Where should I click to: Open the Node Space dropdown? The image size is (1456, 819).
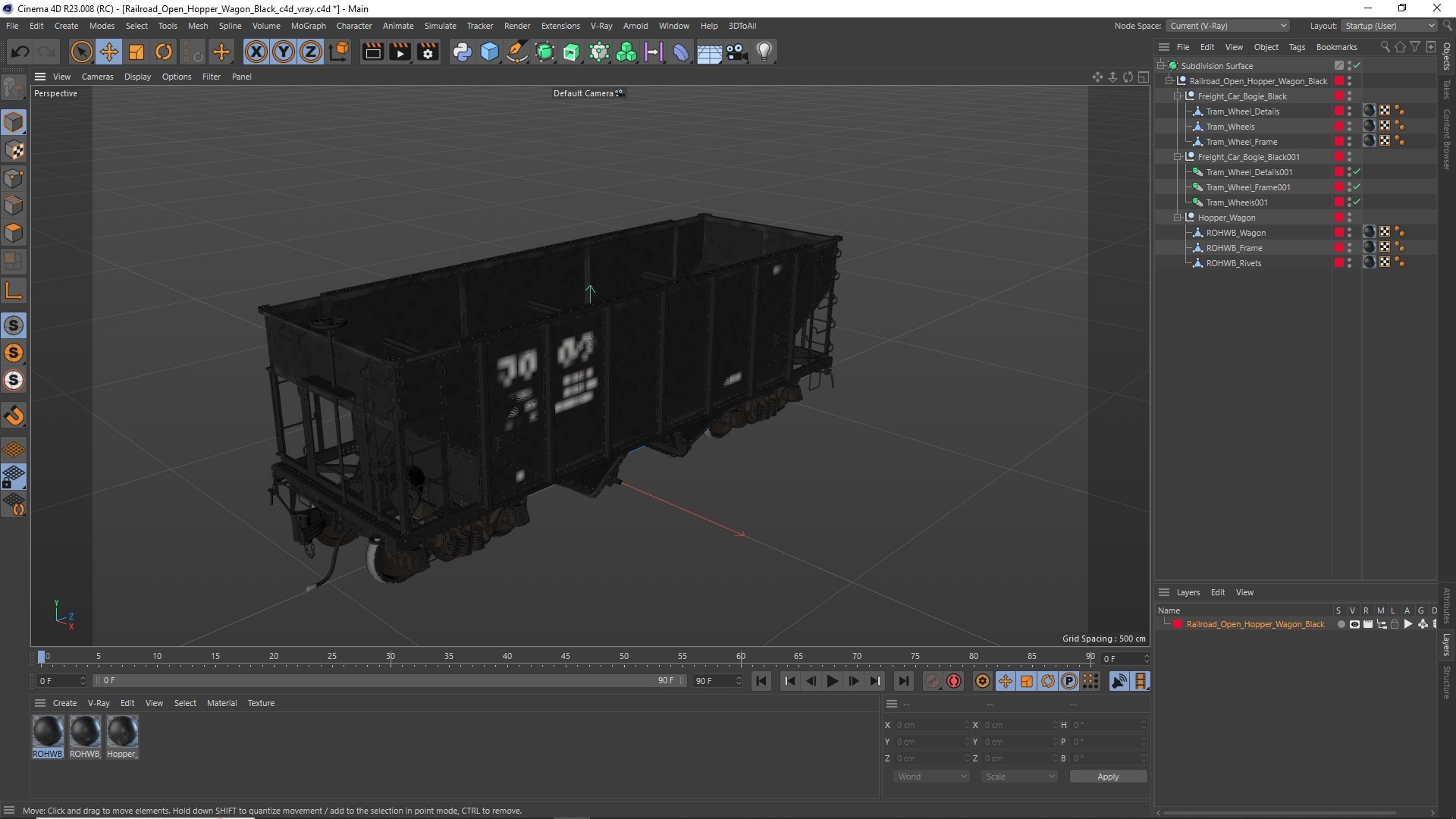(x=1228, y=26)
